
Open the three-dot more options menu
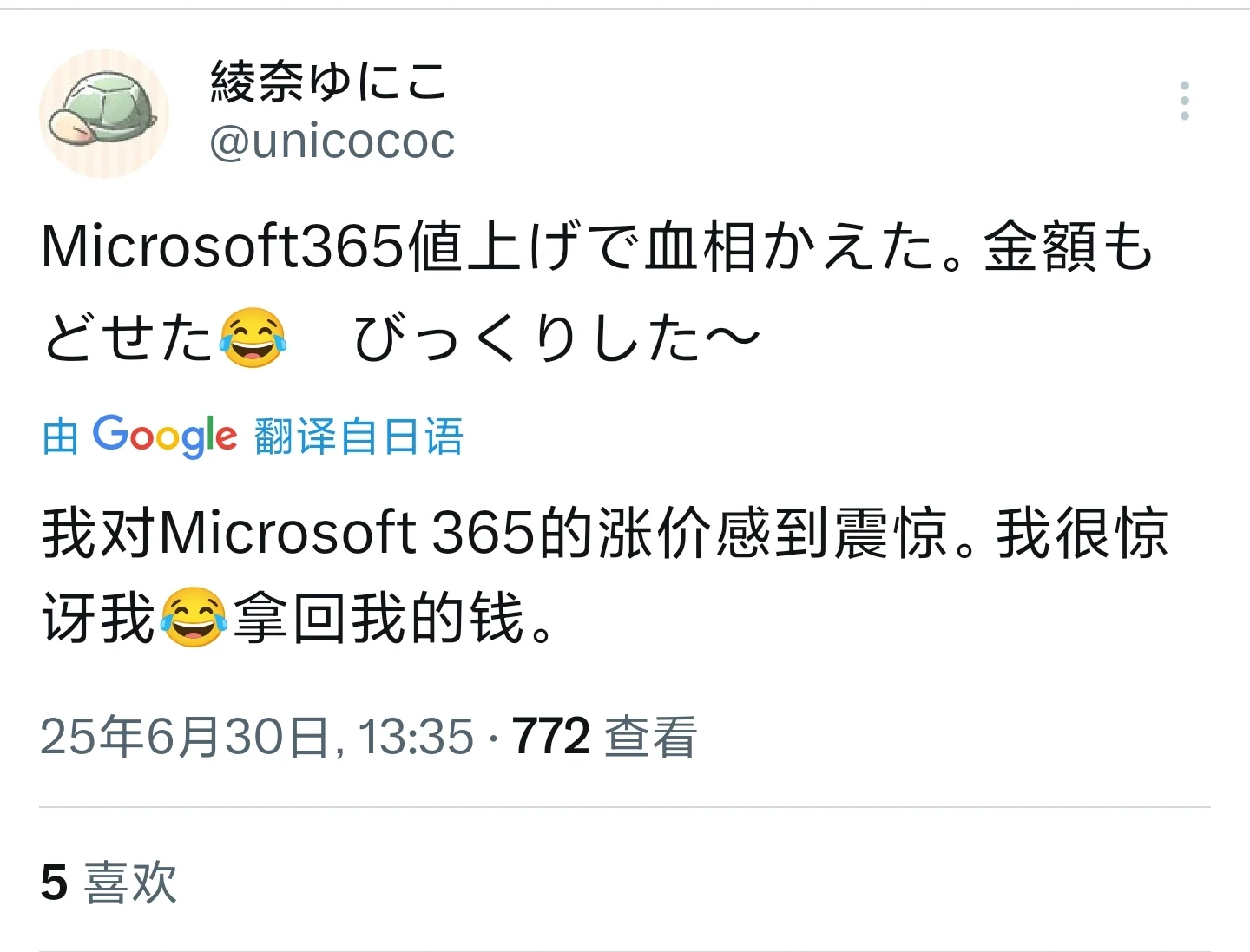point(1184,102)
